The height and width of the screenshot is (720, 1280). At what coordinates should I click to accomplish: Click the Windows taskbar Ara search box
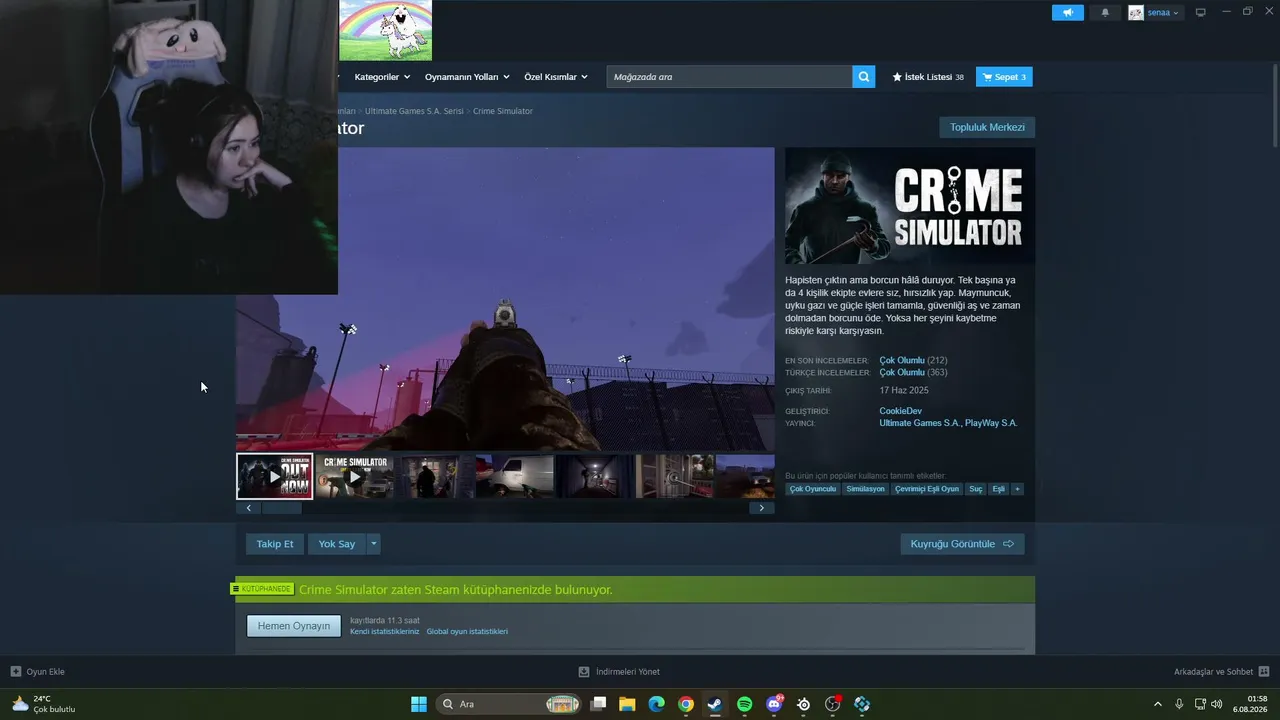pos(510,704)
